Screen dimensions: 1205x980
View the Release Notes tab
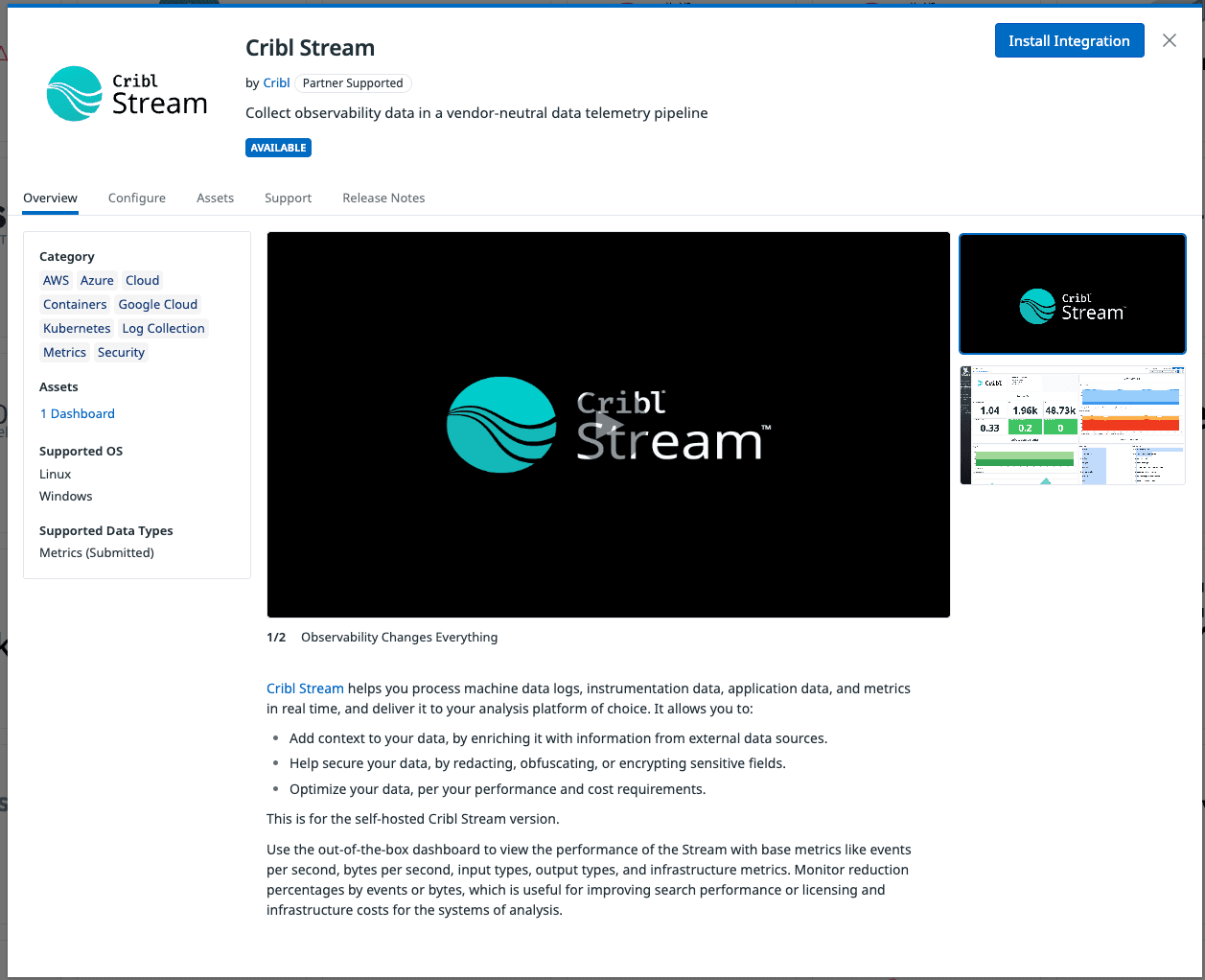383,198
